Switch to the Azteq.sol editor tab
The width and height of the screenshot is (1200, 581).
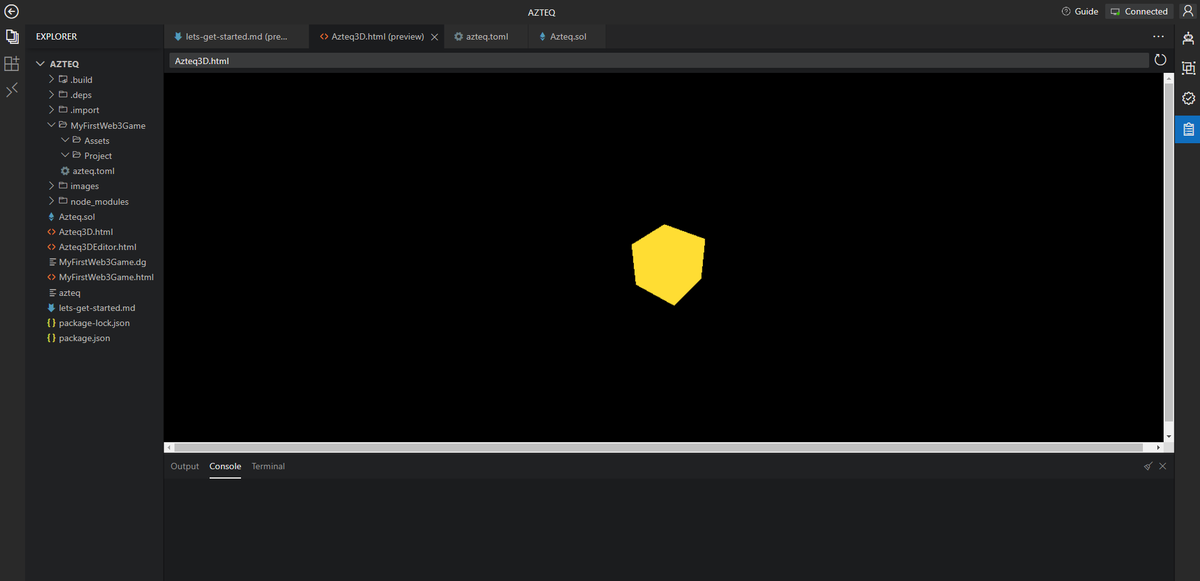[x=568, y=37]
